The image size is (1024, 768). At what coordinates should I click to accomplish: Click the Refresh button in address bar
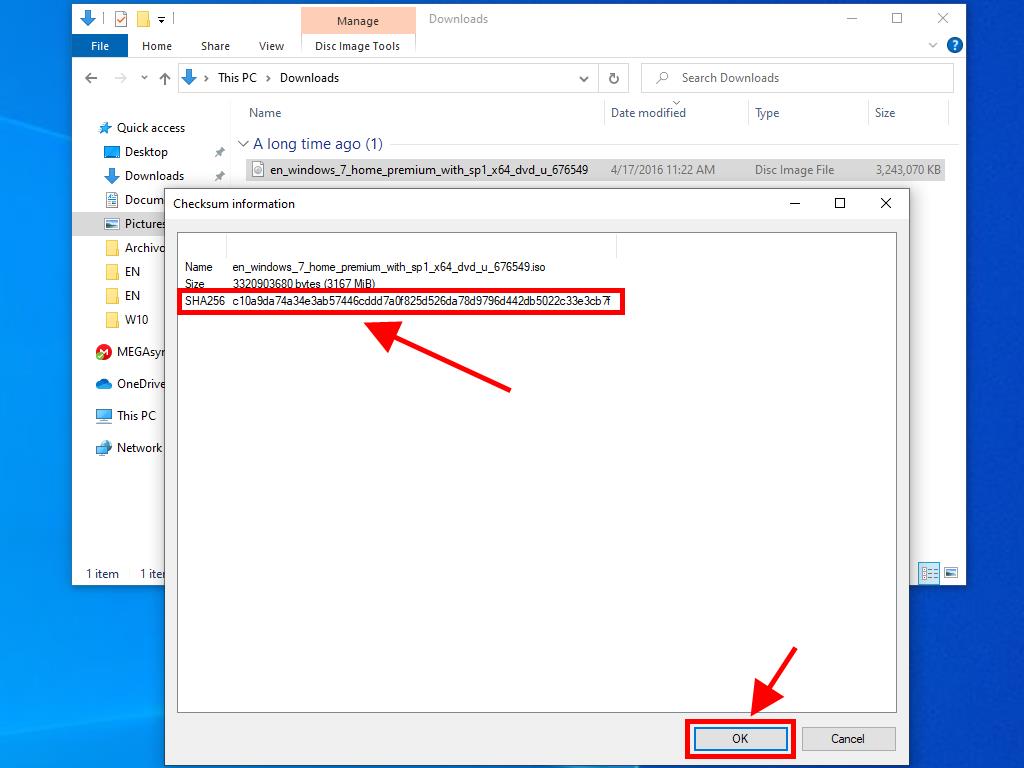coord(613,78)
